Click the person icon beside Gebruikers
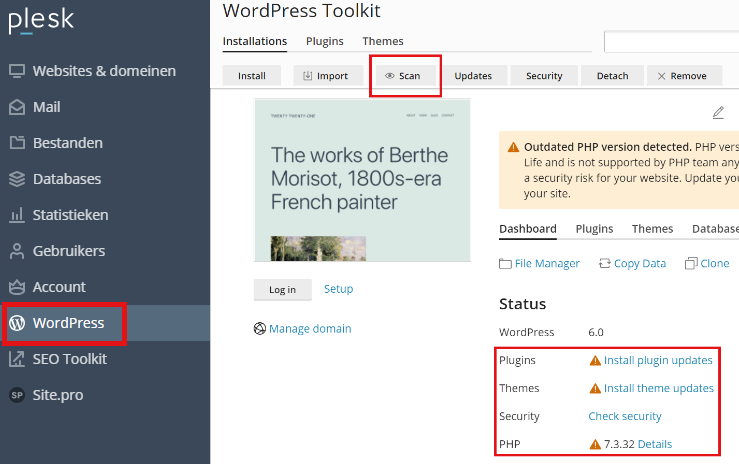Viewport: 739px width, 464px height. [x=17, y=251]
